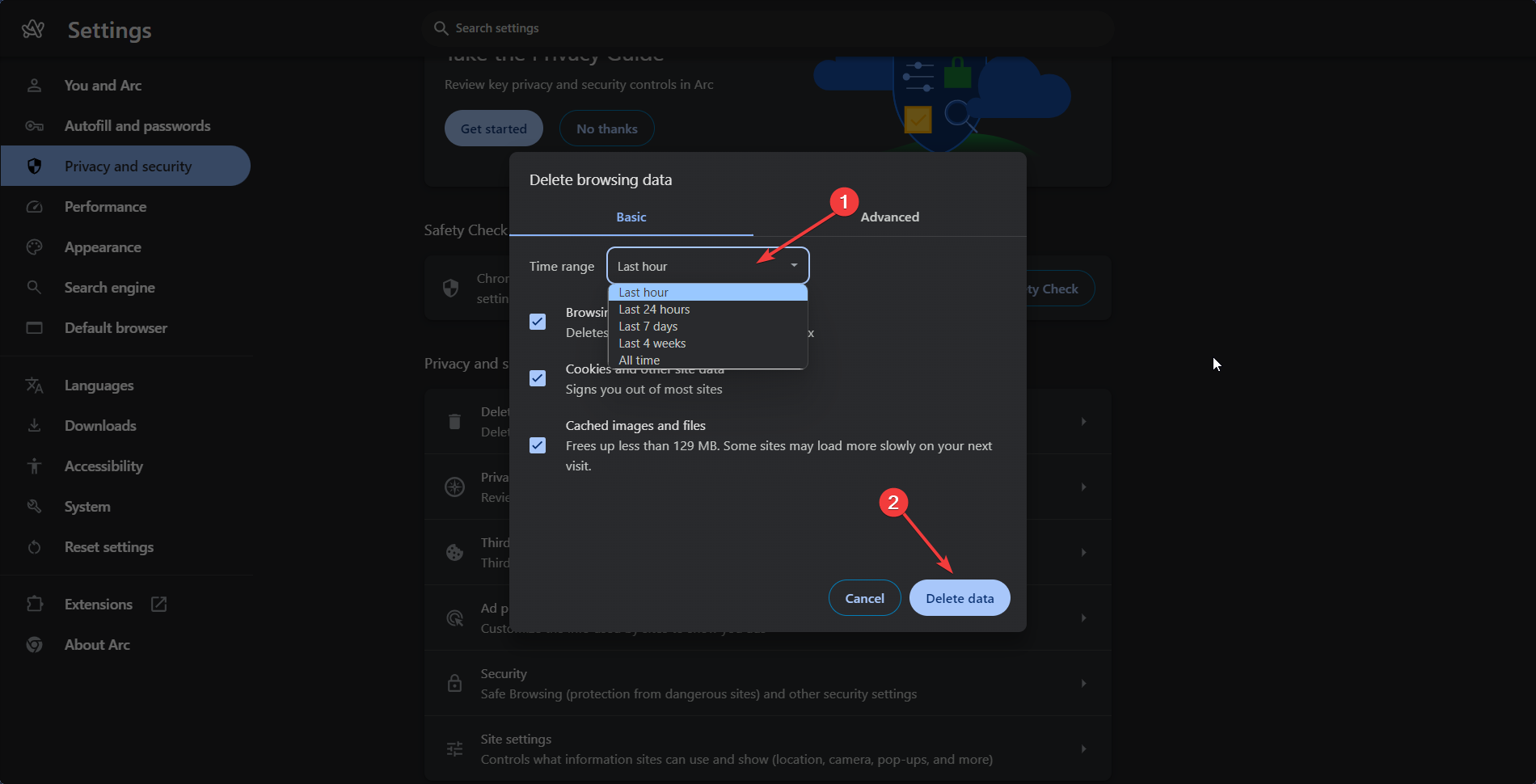The height and width of the screenshot is (784, 1536).
Task: Click the System wrench icon
Action: pyautogui.click(x=34, y=507)
